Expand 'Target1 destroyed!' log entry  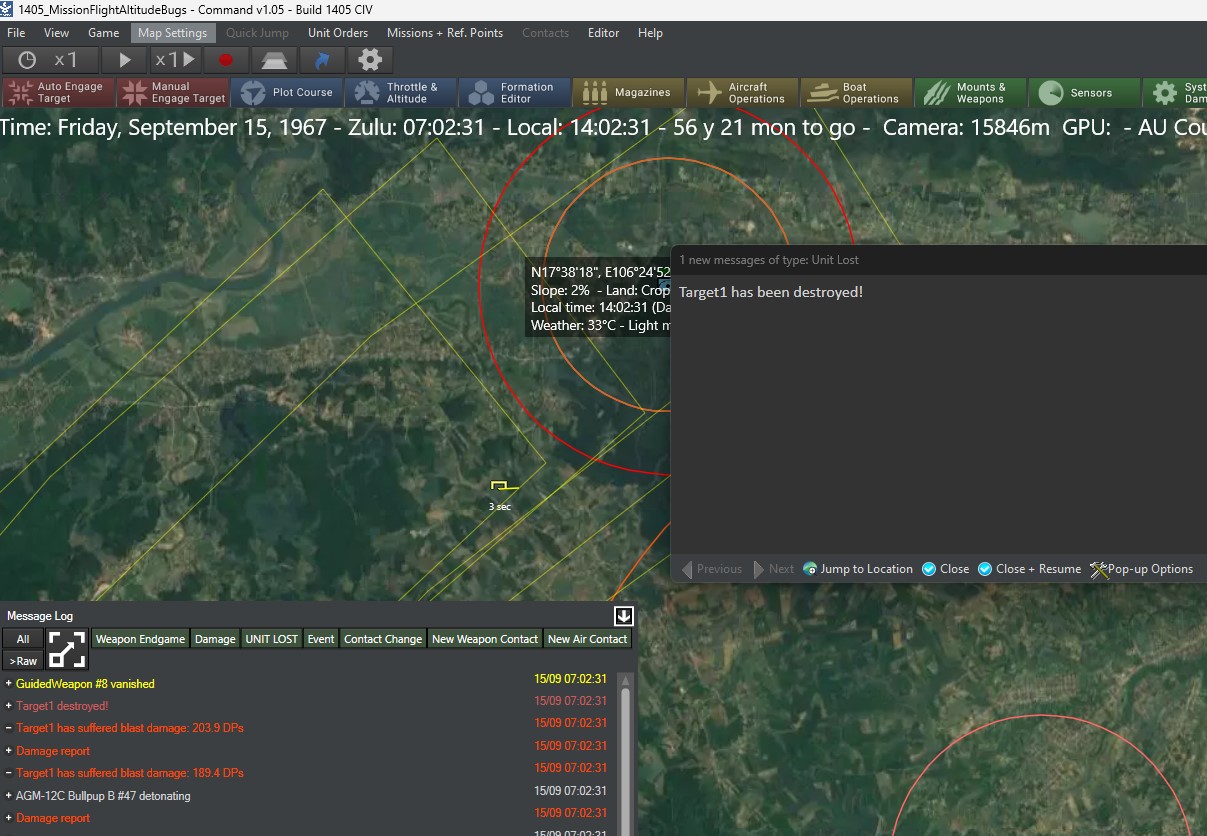(x=8, y=706)
